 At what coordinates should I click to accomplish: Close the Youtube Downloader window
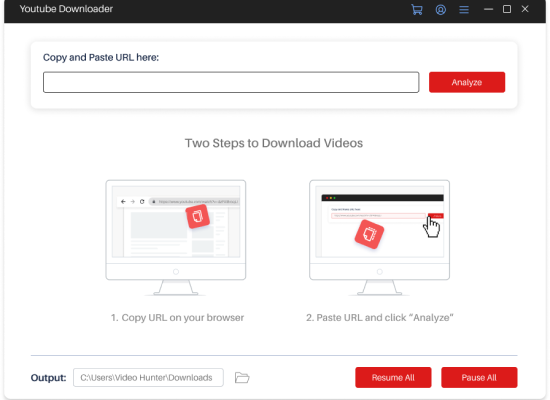click(x=525, y=9)
